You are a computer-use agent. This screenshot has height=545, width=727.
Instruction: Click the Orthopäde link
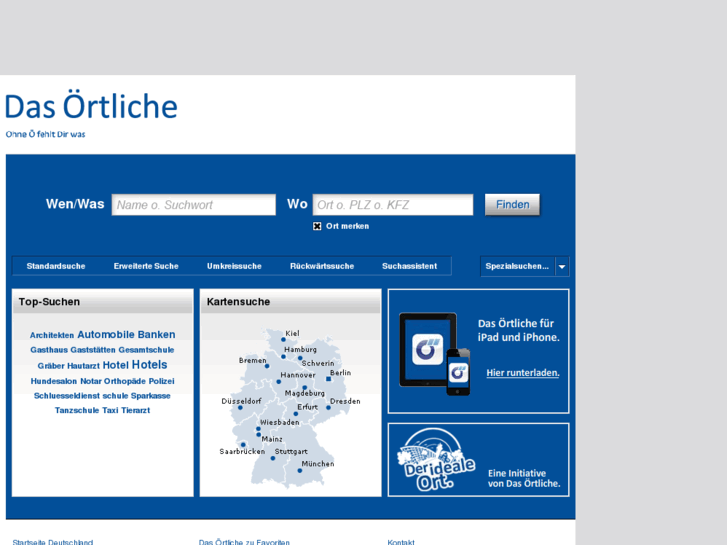point(125,381)
